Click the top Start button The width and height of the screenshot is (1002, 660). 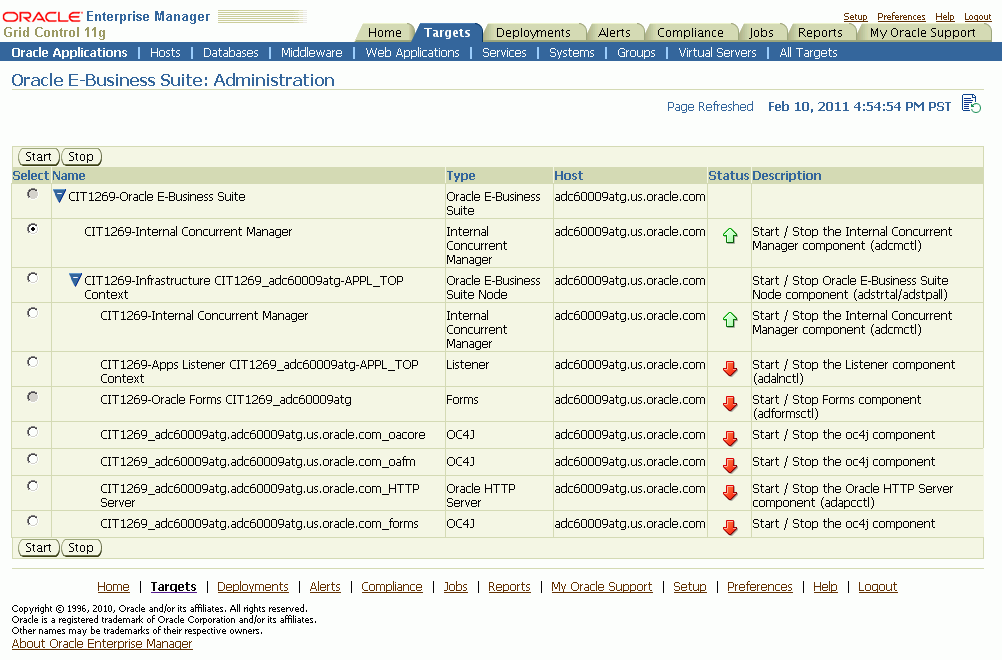pyautogui.click(x=38, y=157)
